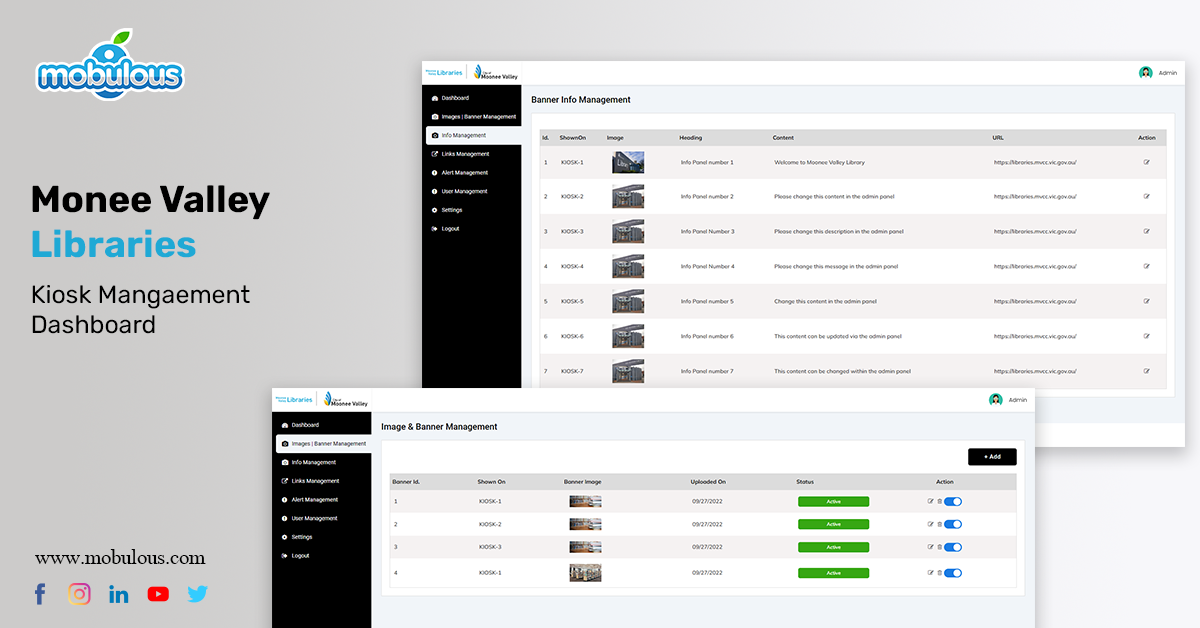Open the URL in the KIOSK-5 info row
The width and height of the screenshot is (1200, 628).
pos(1035,301)
